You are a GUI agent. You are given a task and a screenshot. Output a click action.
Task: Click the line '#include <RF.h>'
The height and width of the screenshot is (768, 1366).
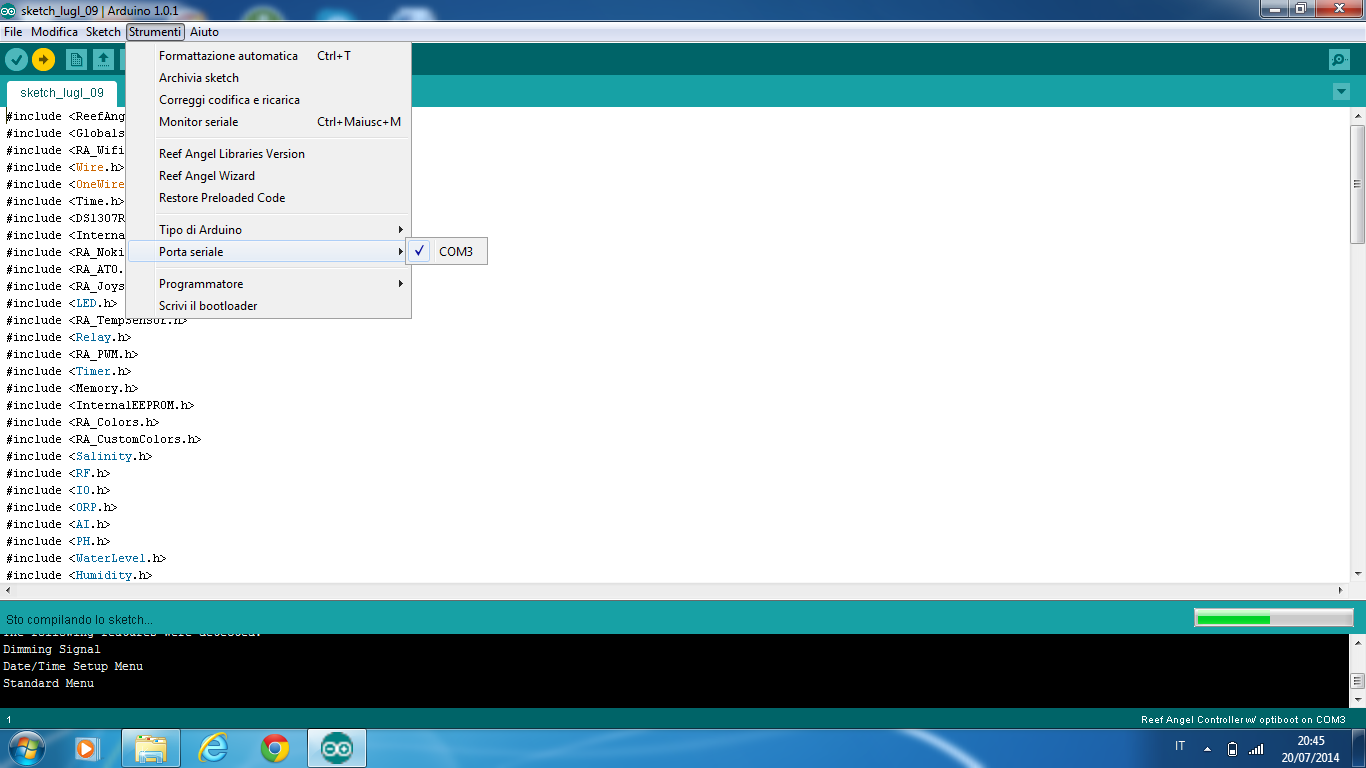[x=58, y=473]
